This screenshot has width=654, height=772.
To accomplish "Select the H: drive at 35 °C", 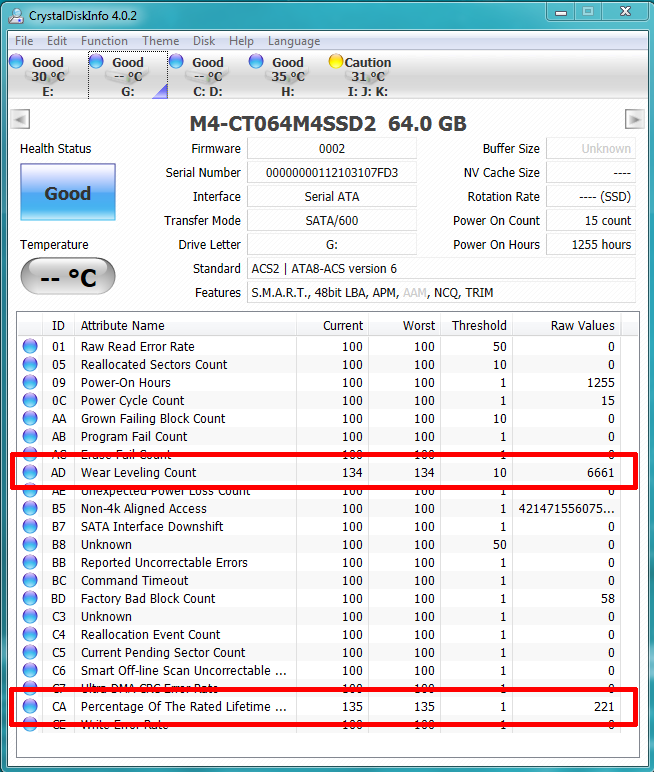I will point(288,76).
